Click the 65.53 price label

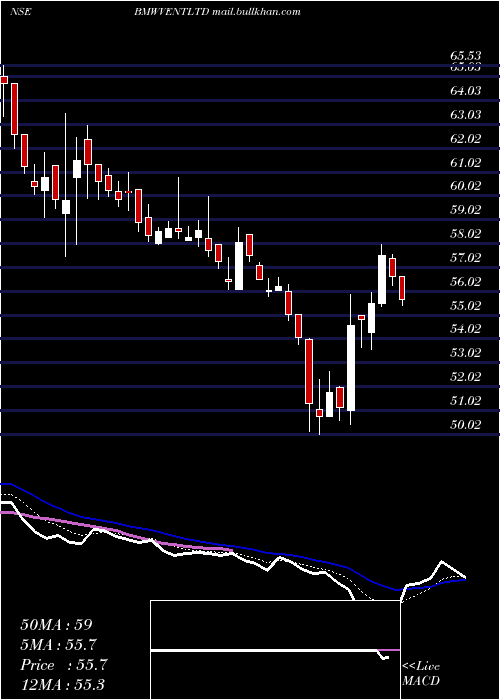click(466, 56)
